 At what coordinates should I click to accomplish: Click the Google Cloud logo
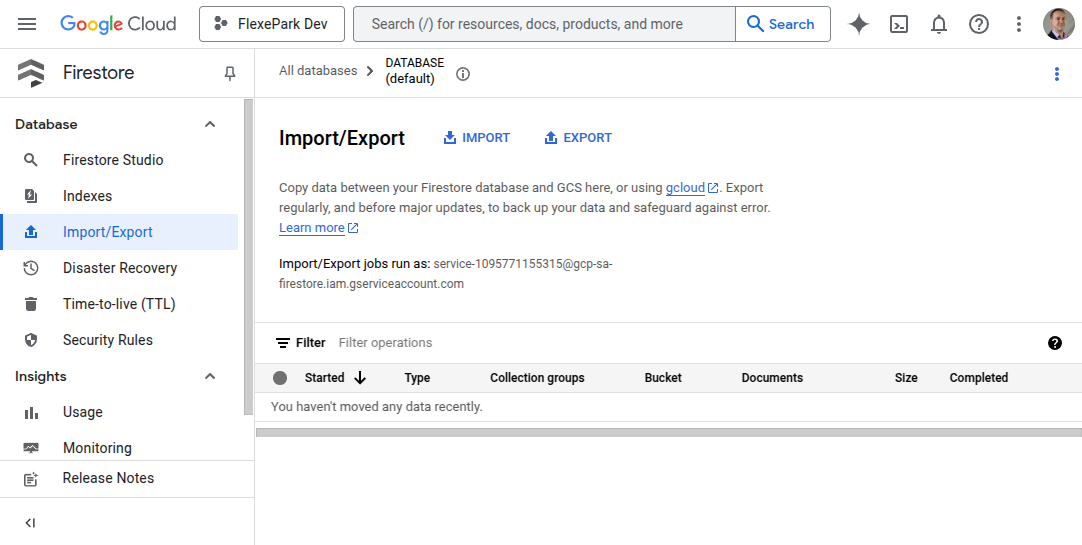[118, 24]
